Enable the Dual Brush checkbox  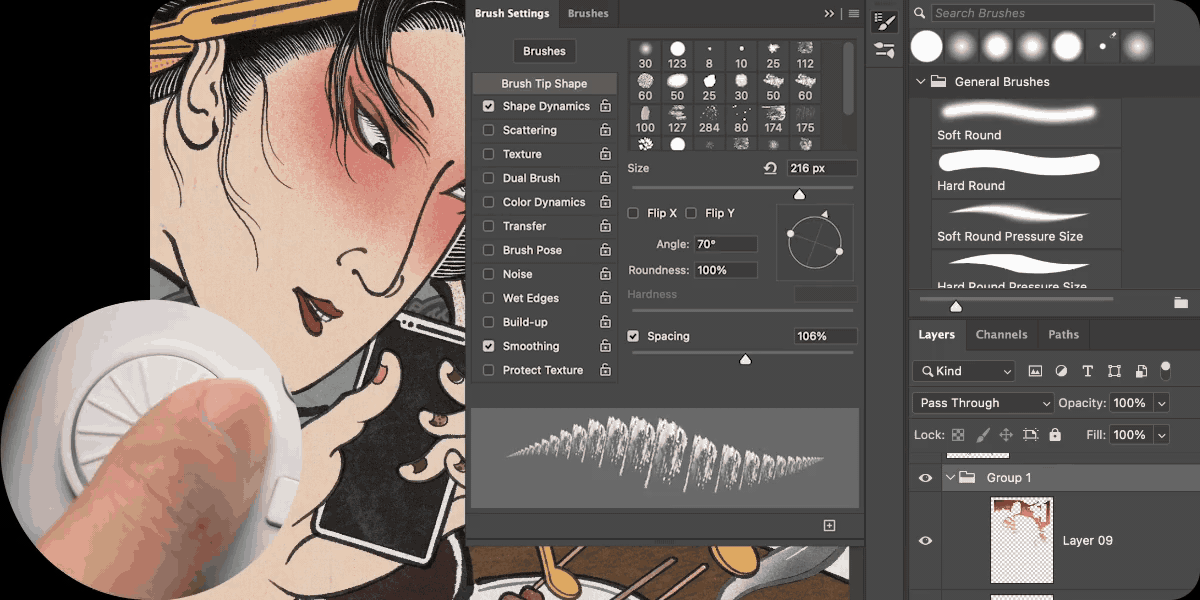(x=488, y=178)
